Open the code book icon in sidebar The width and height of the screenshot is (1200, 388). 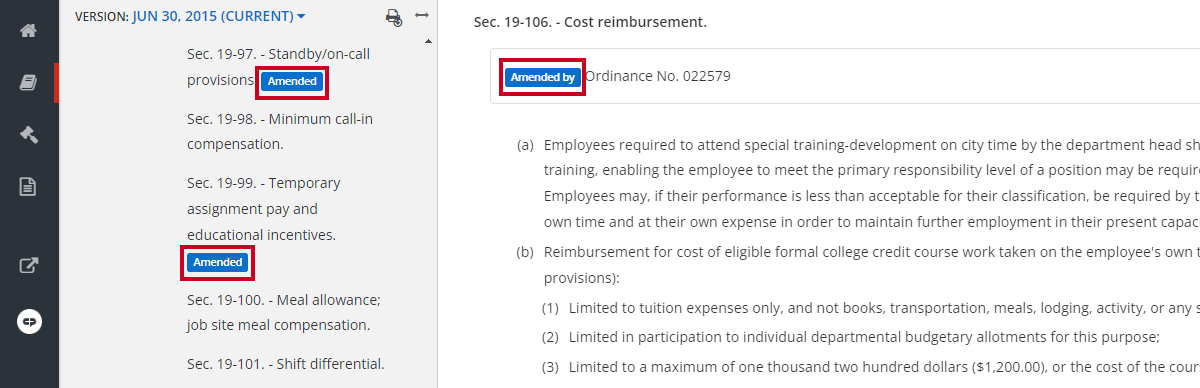[28, 83]
